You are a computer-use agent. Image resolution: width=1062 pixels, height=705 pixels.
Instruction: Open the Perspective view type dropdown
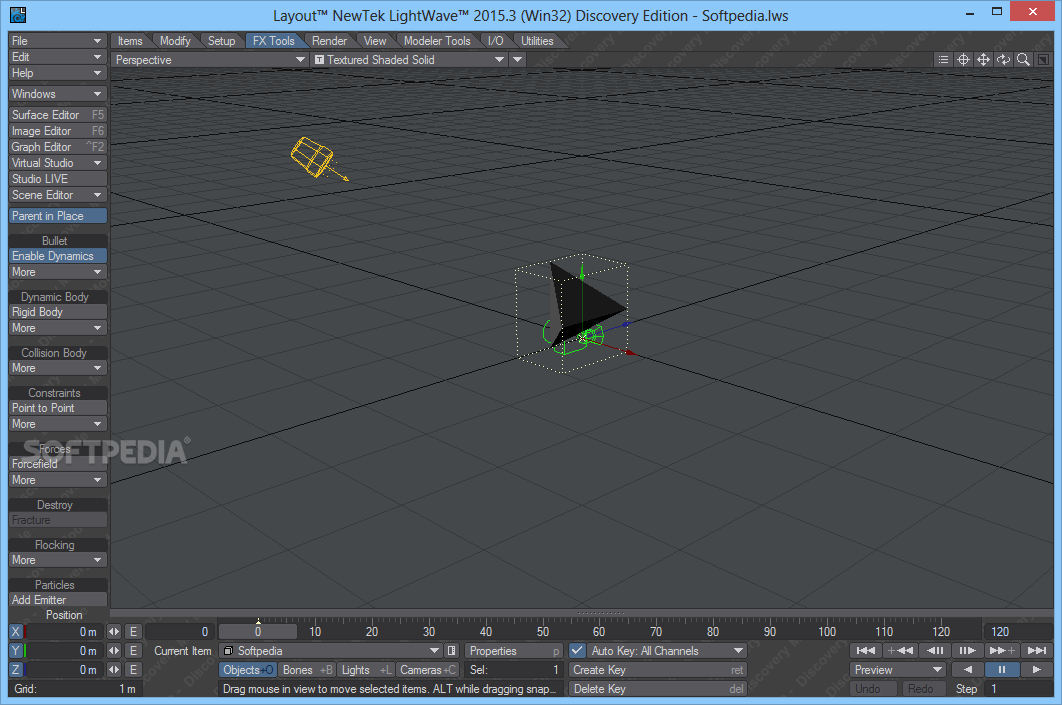[x=210, y=60]
